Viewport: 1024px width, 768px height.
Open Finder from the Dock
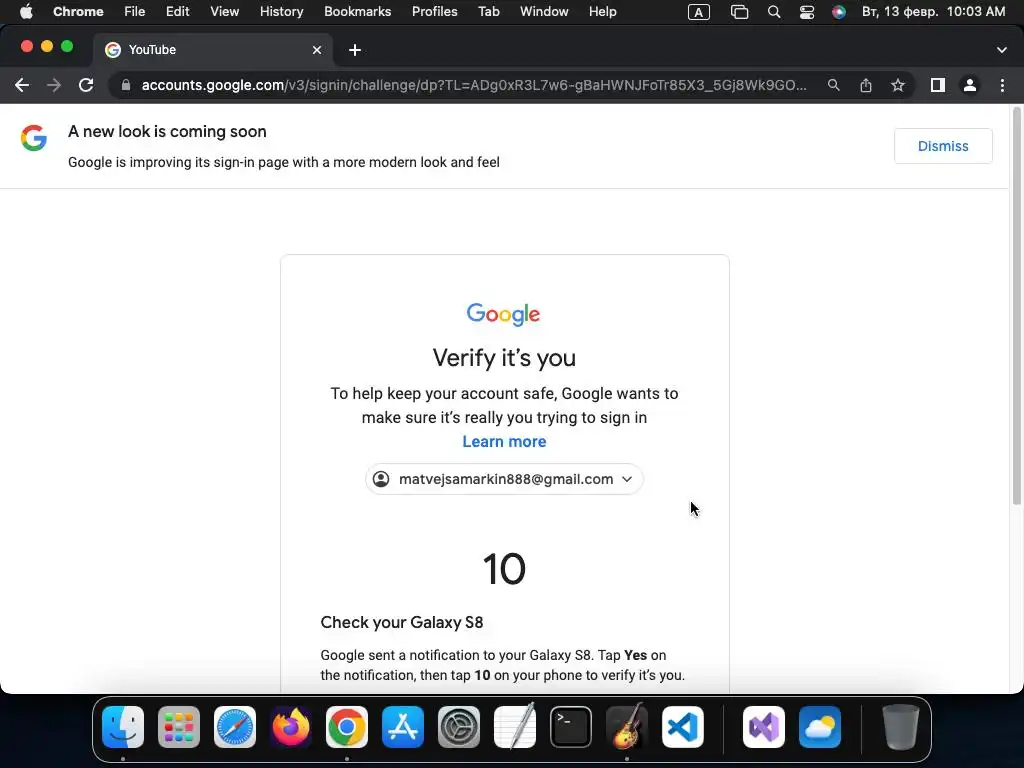[x=123, y=727]
